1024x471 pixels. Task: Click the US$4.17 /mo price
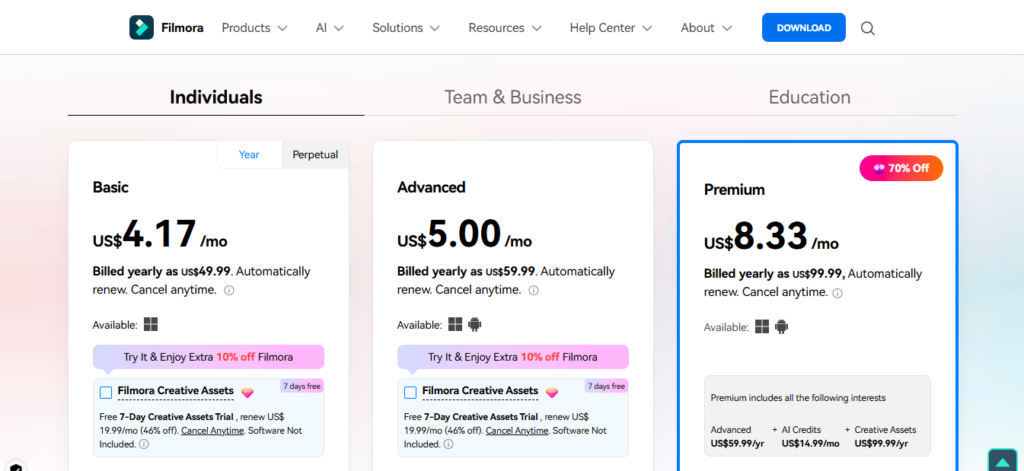160,235
